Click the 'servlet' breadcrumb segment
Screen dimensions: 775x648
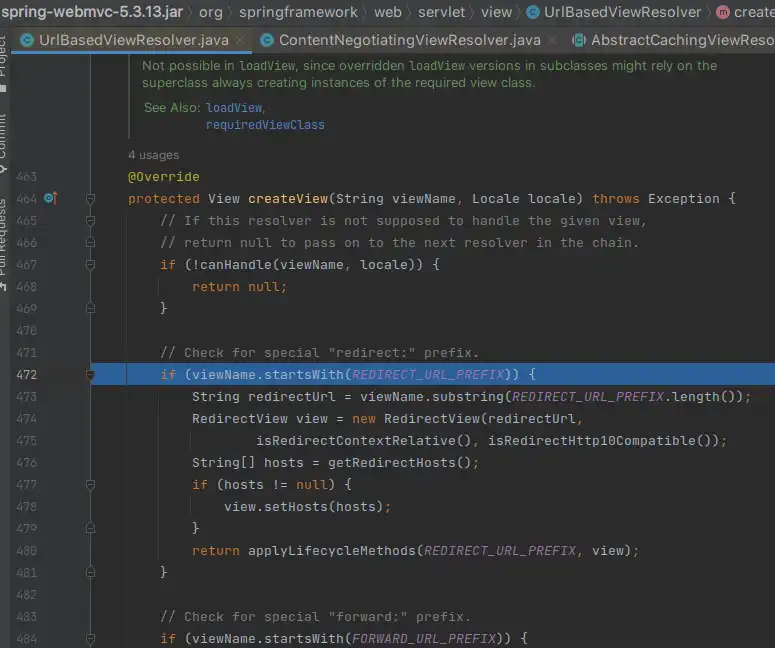pos(441,12)
